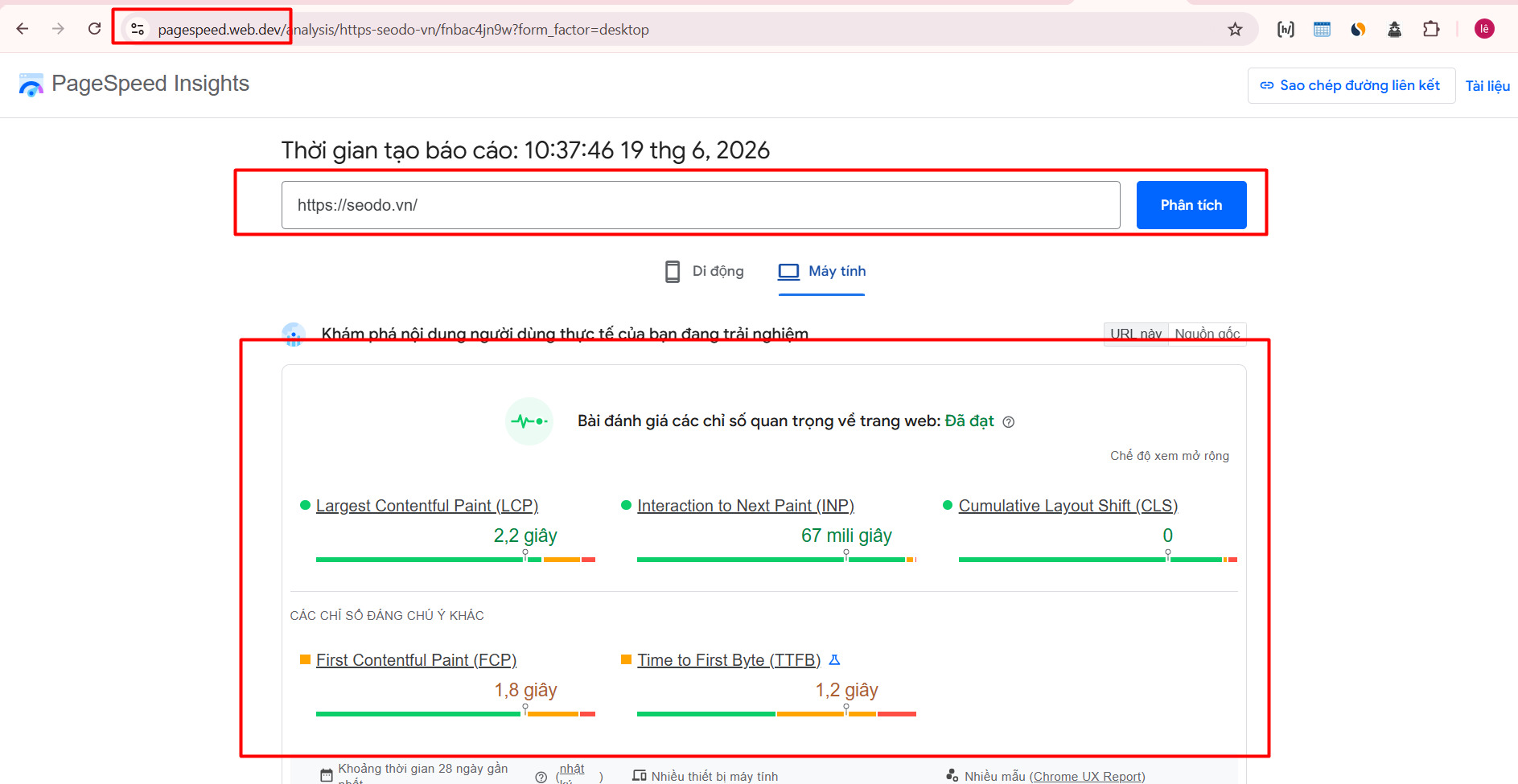The image size is (1518, 784).
Task: Click Sao chép đường liên kết button
Action: point(1351,85)
